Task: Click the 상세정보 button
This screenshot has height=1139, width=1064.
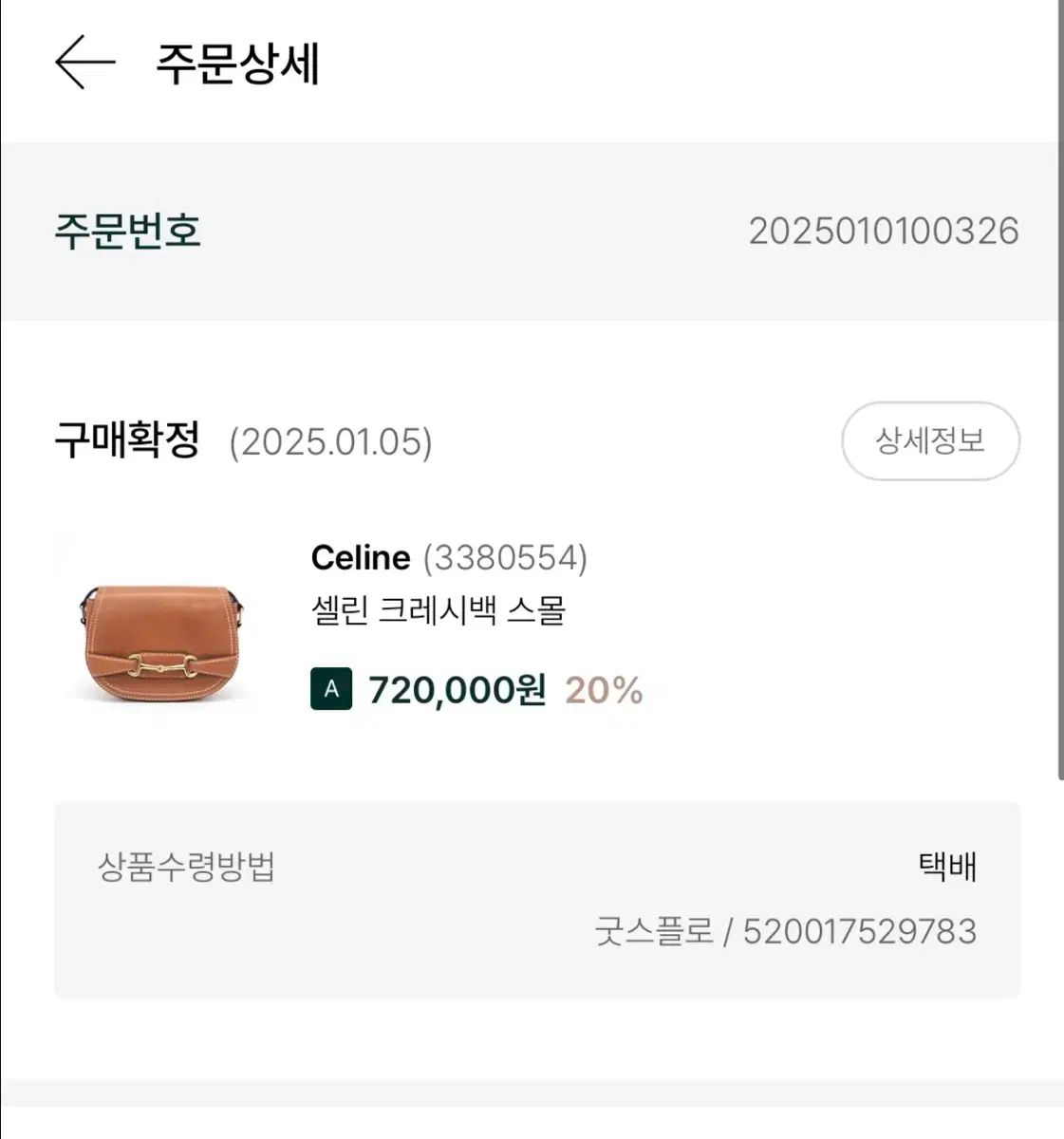Action: click(x=930, y=441)
